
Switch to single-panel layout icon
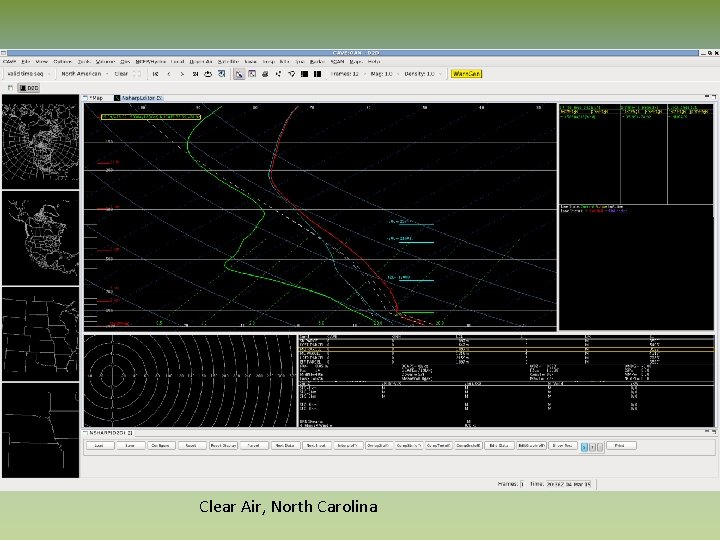pos(304,74)
